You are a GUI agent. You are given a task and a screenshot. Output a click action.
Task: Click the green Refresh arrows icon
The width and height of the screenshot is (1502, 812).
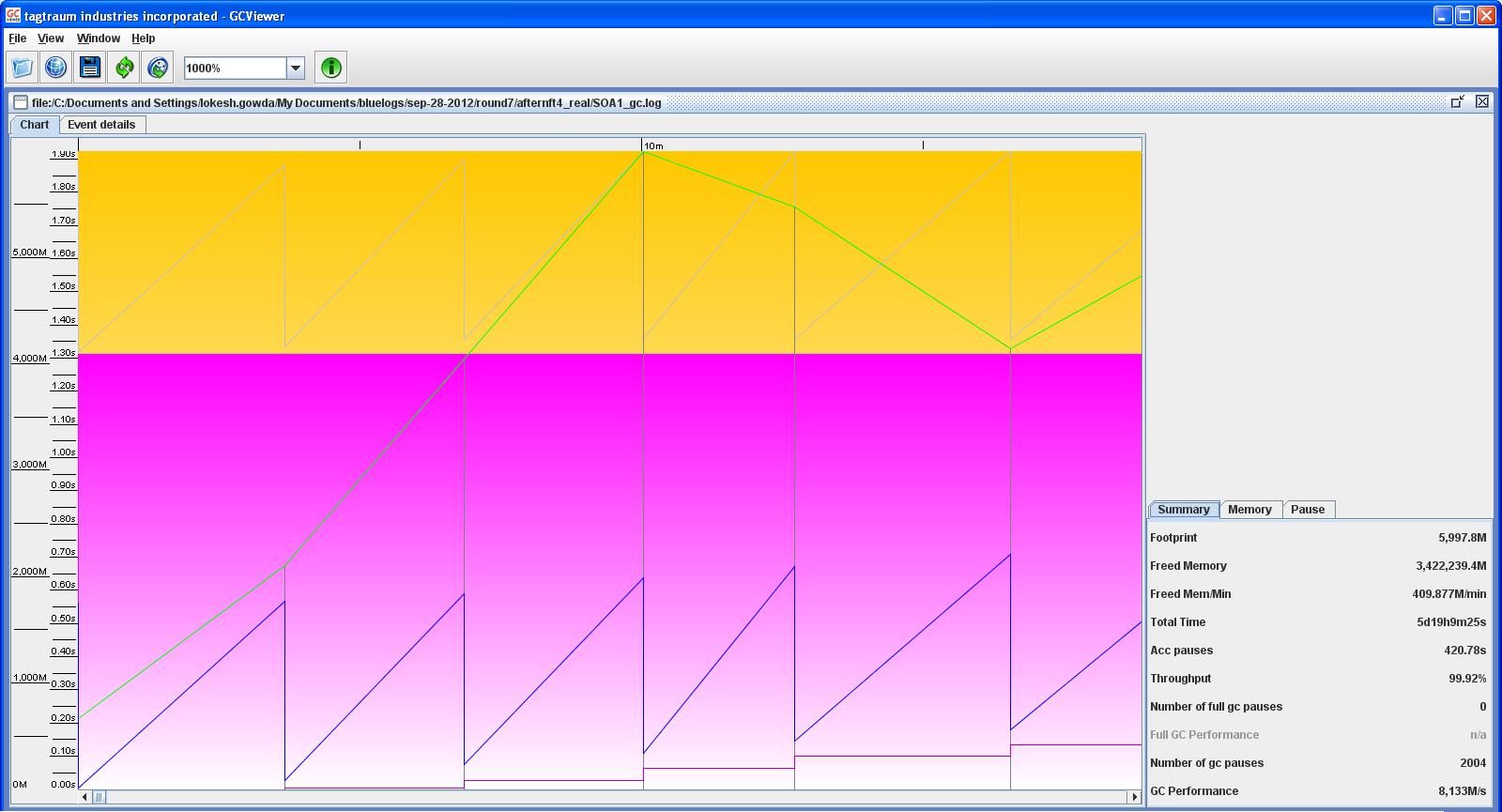click(124, 68)
